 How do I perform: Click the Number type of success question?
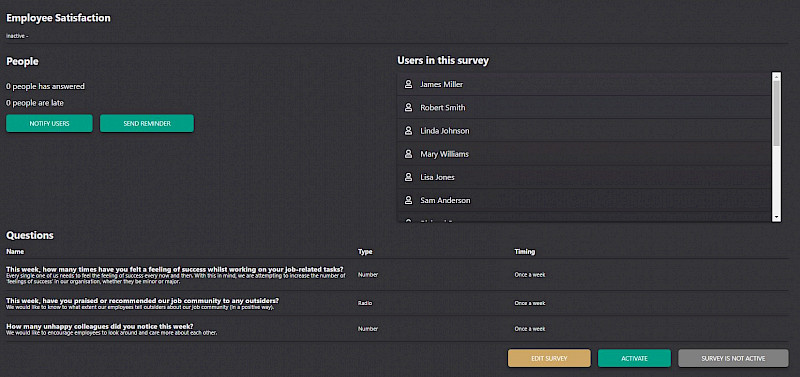pos(368,274)
